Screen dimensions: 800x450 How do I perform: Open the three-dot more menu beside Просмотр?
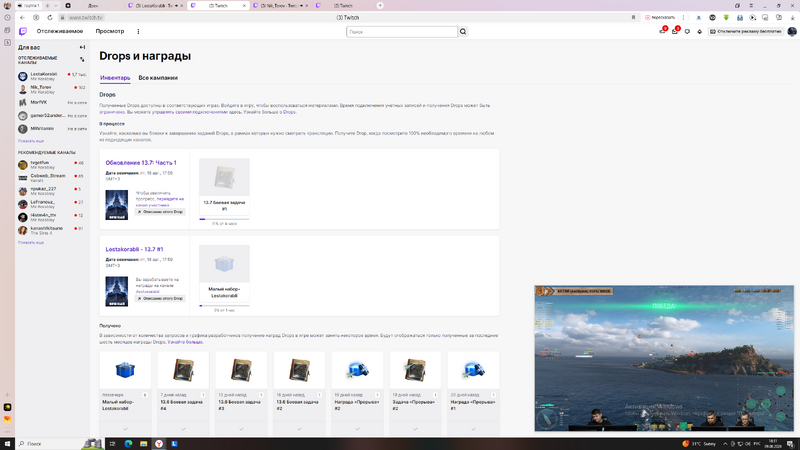click(138, 32)
